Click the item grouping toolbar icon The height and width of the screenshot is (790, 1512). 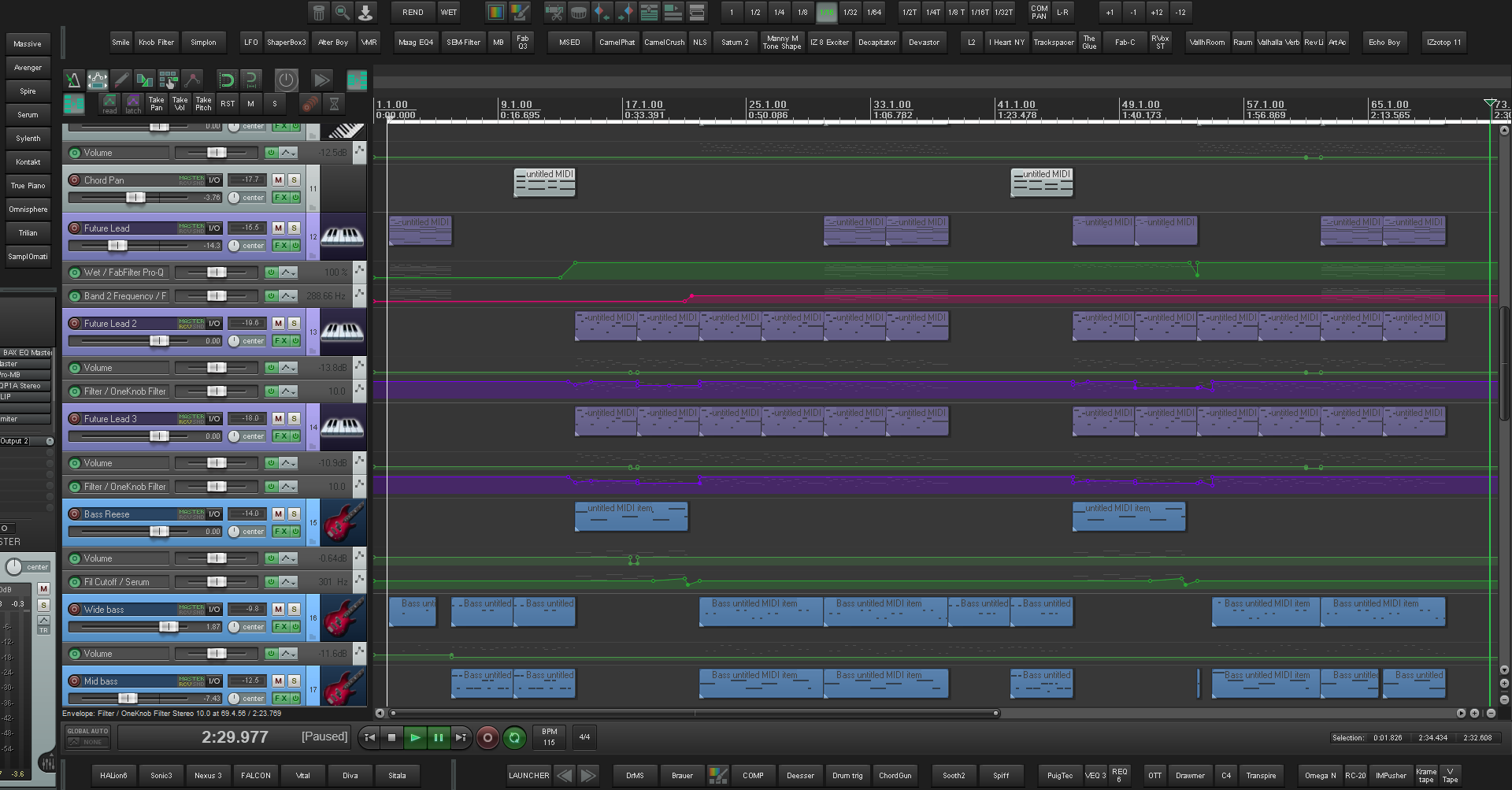coord(145,80)
